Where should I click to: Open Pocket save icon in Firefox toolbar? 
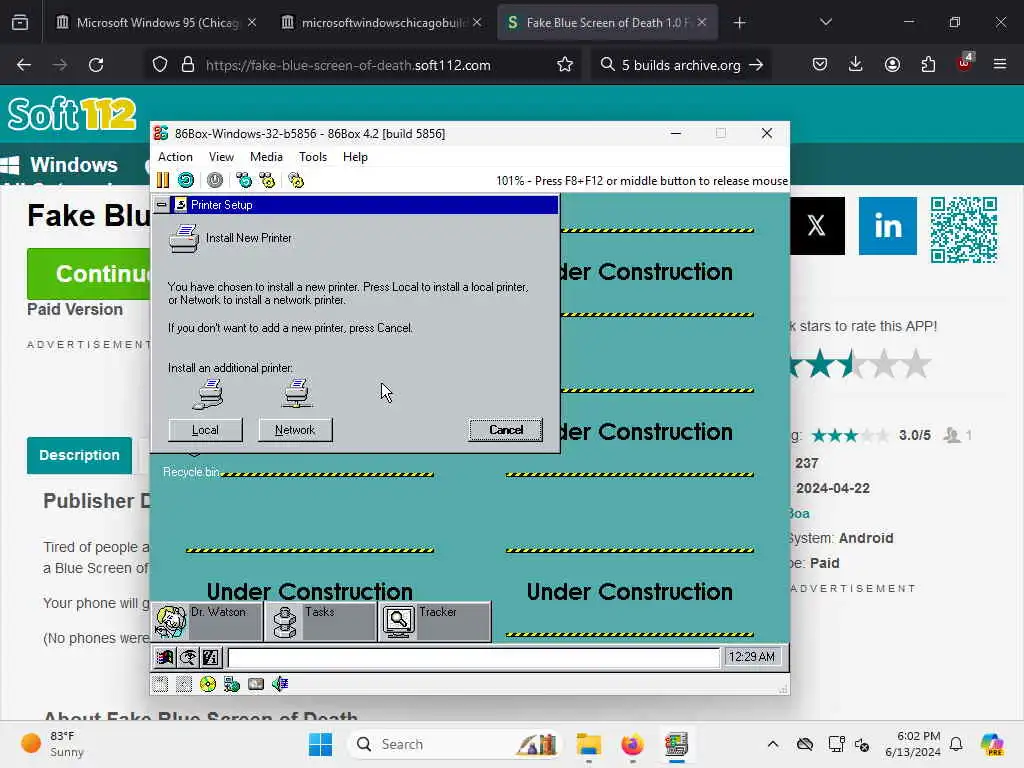tap(820, 64)
